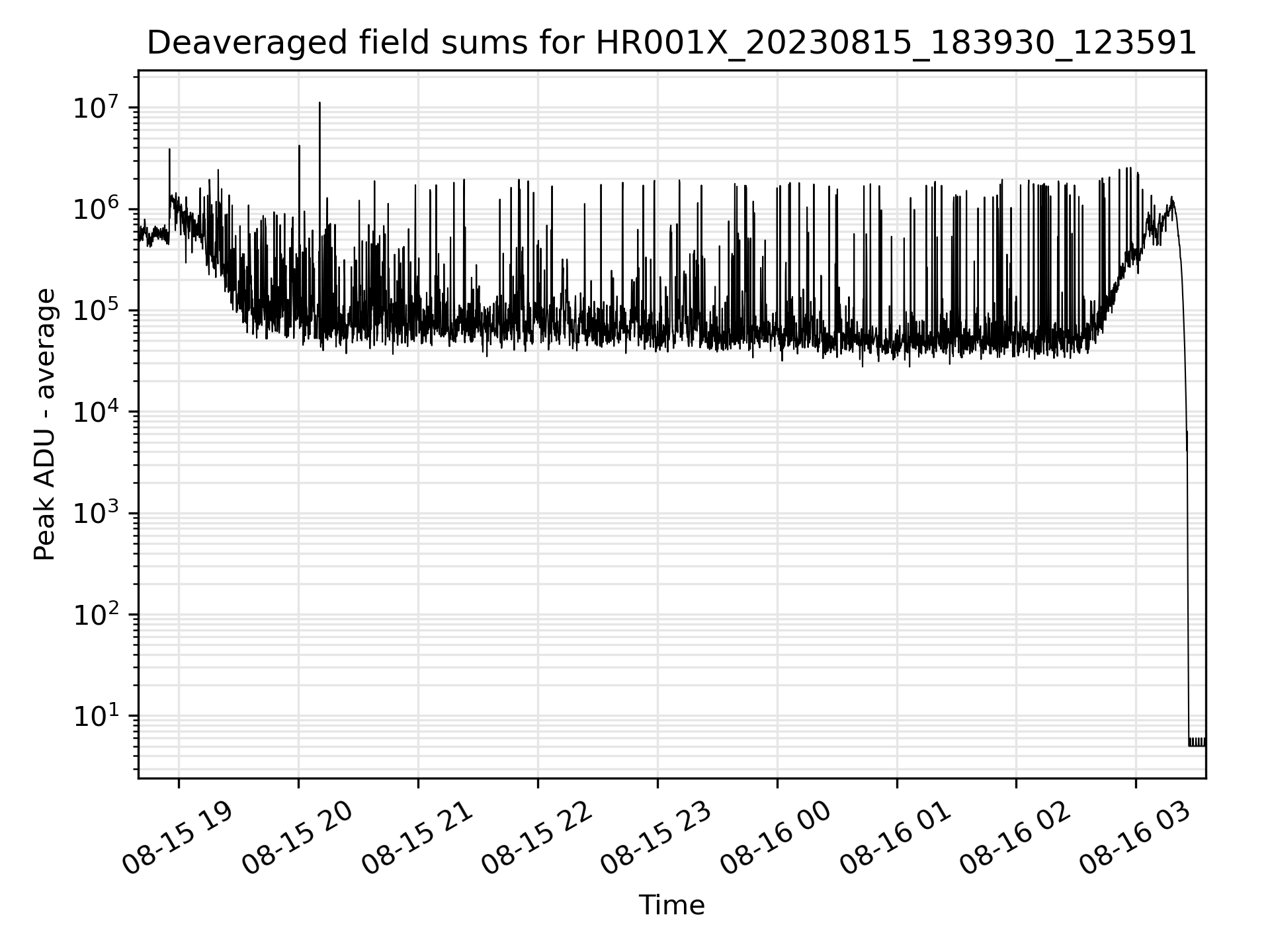1270x952 pixels.
Task: Click the x tick label '08-15 21'
Action: (417, 839)
